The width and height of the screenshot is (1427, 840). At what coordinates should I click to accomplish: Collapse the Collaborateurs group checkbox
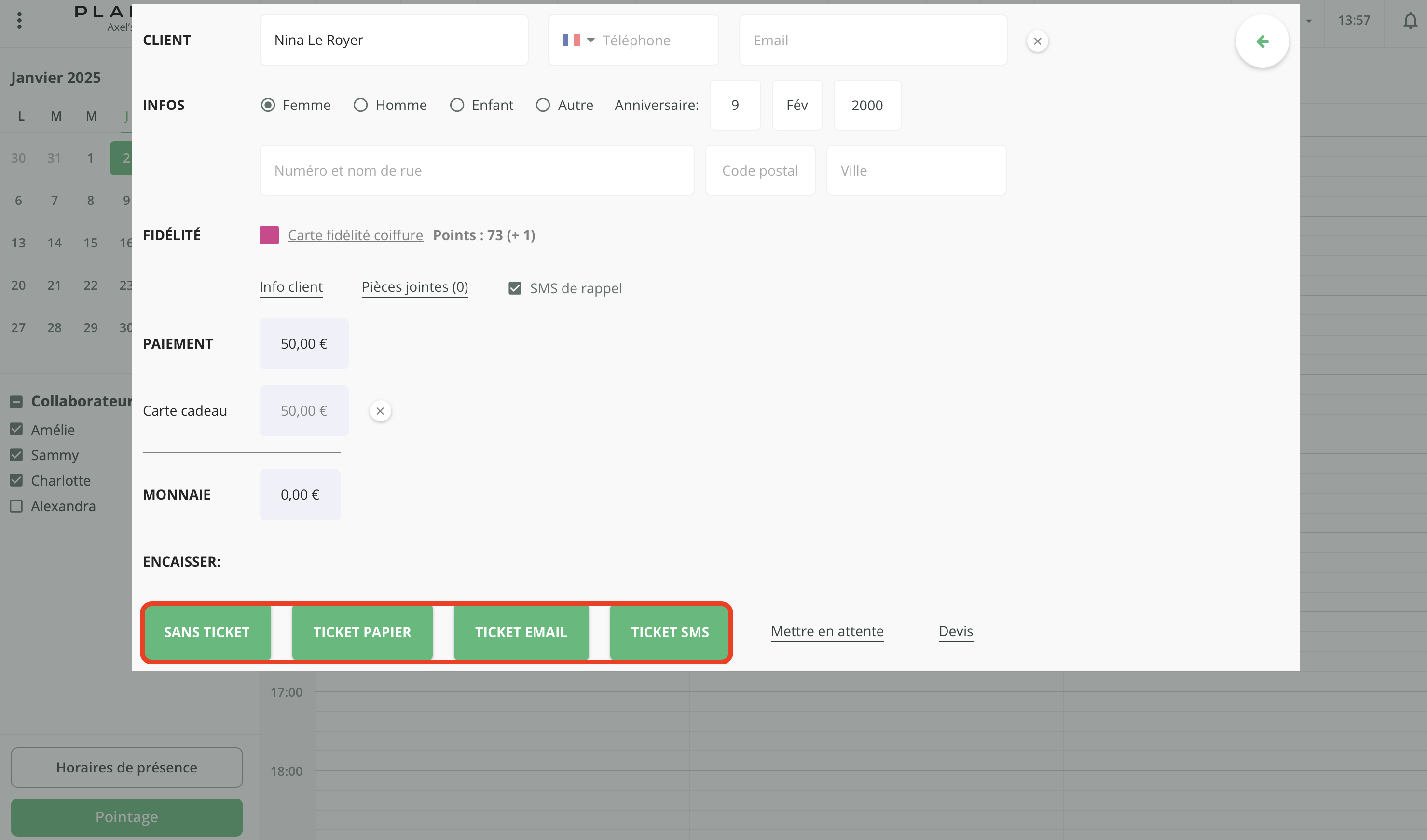(16, 402)
